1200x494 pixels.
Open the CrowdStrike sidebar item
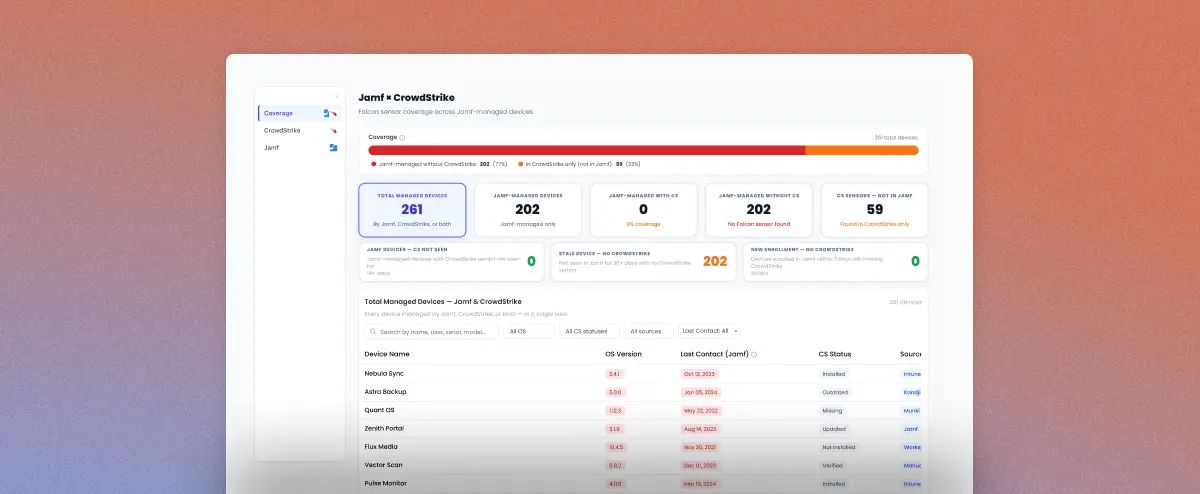point(299,130)
